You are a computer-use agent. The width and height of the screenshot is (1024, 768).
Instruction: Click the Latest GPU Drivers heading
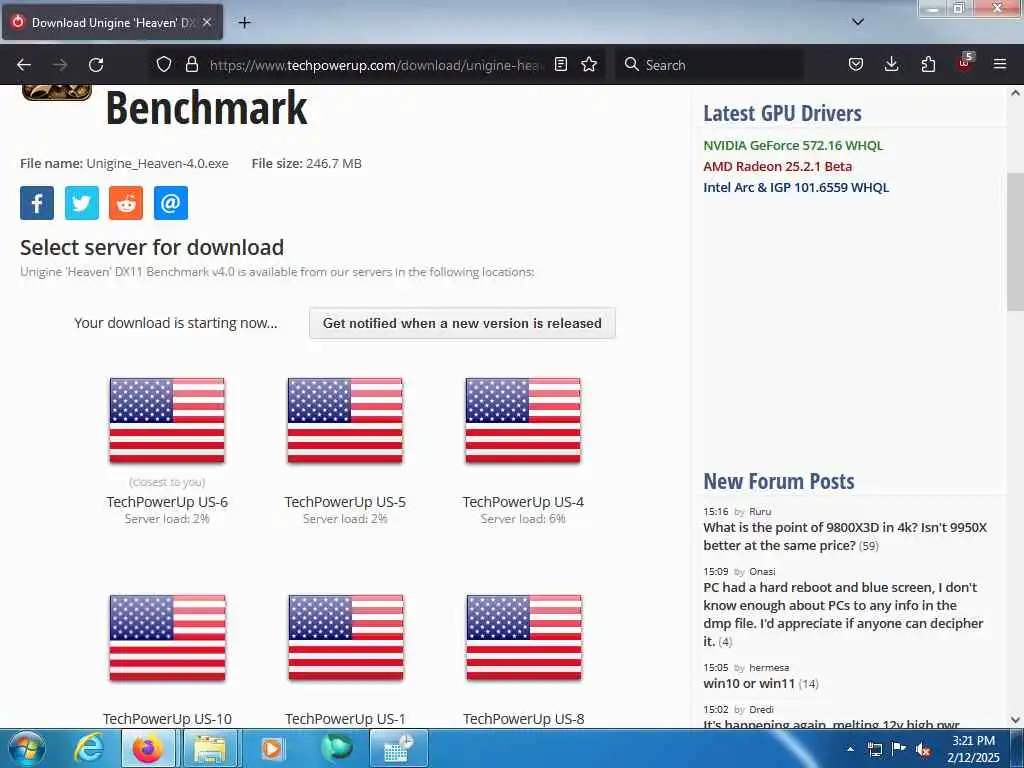pyautogui.click(x=782, y=113)
